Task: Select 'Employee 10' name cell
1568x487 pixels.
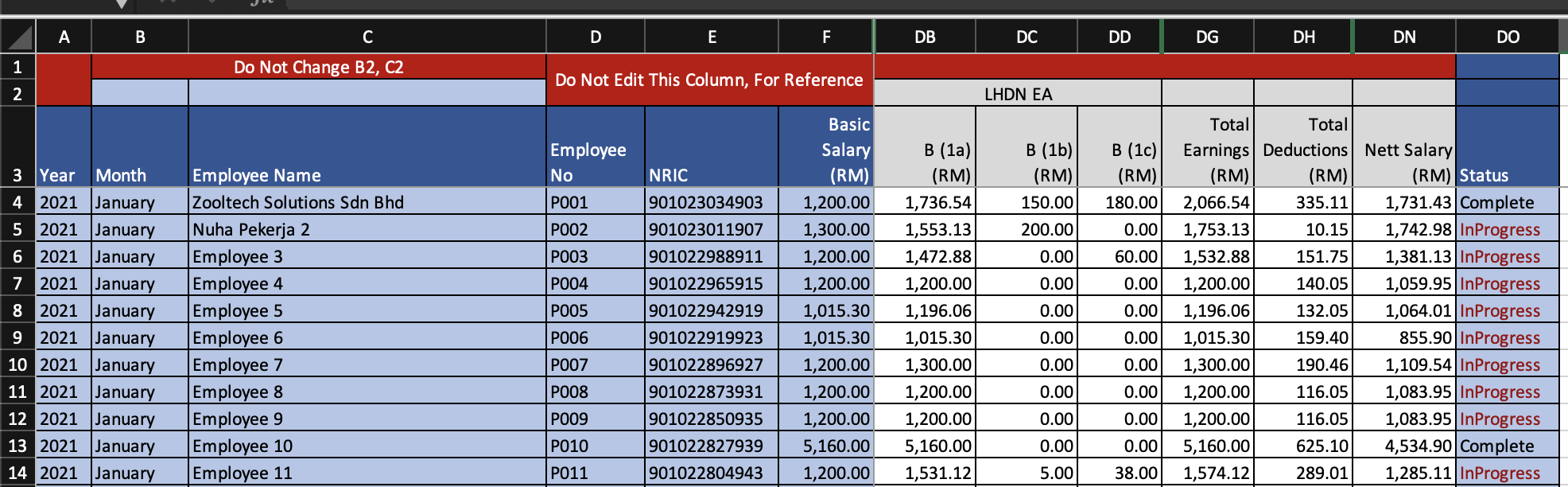Action: point(367,446)
